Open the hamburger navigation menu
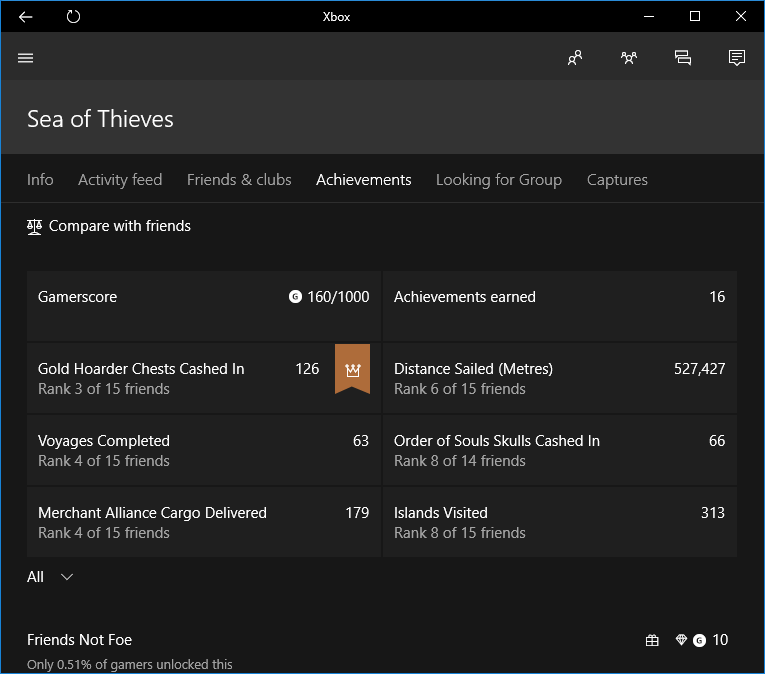This screenshot has width=765, height=674. (x=25, y=58)
